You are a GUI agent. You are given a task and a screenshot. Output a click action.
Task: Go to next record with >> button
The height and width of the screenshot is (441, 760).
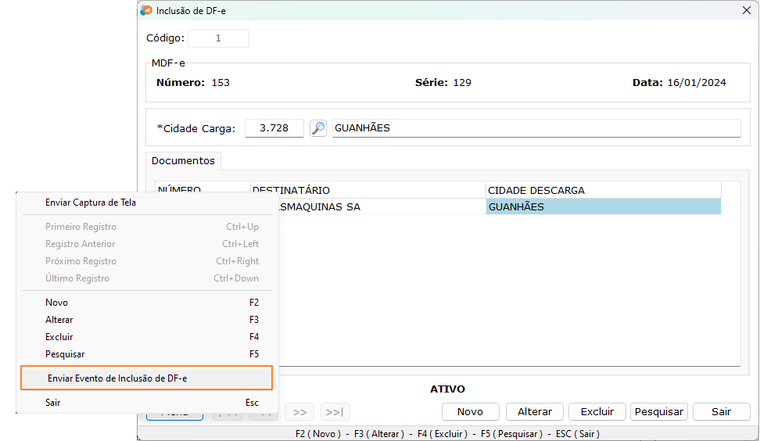[300, 412]
